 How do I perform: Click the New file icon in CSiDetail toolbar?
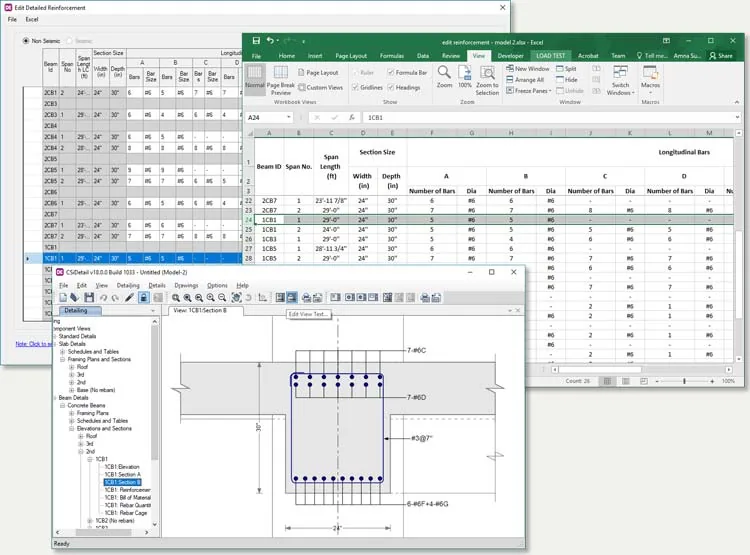click(63, 298)
